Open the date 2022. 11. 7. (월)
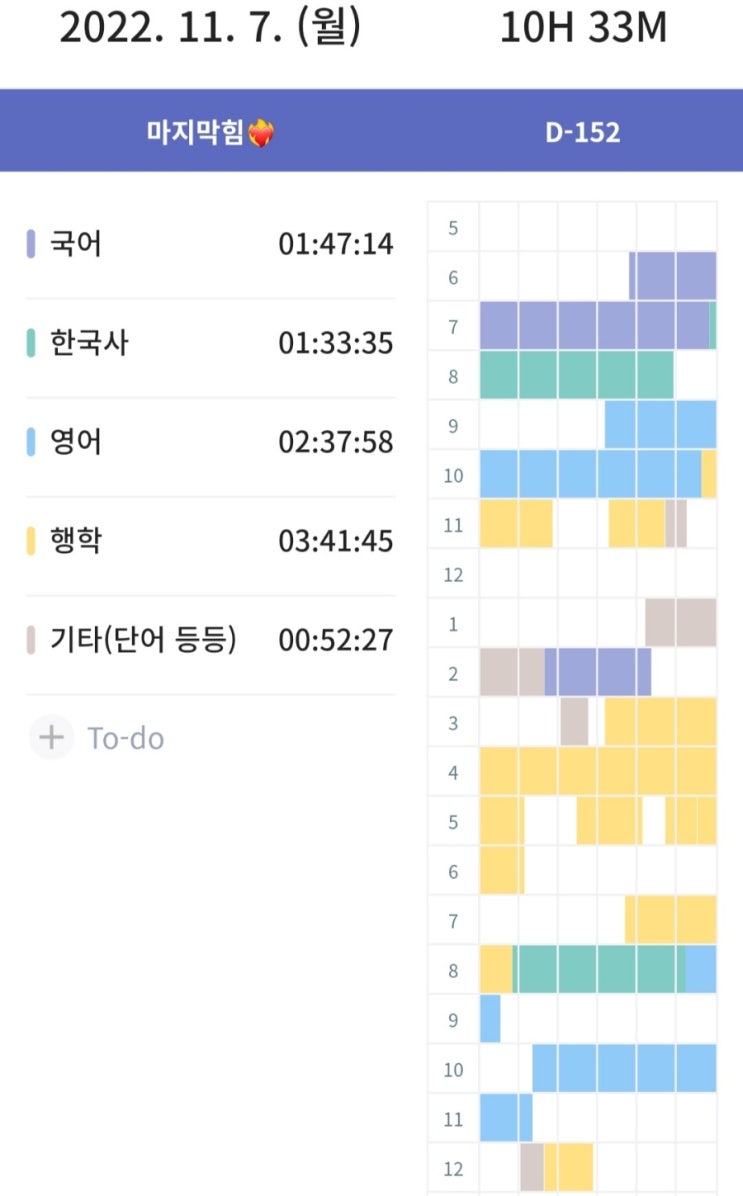Image resolution: width=743 pixels, height=1196 pixels. point(210,28)
